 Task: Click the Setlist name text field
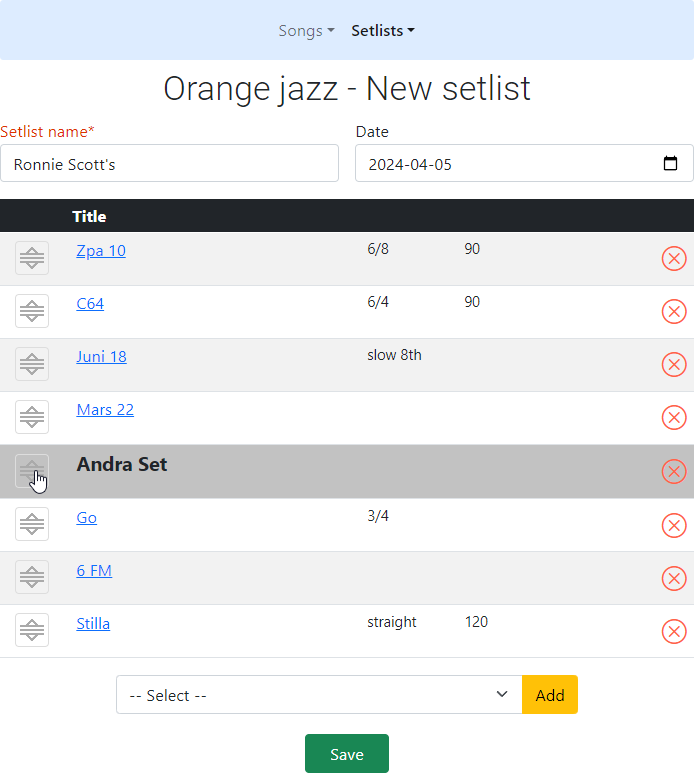point(170,164)
